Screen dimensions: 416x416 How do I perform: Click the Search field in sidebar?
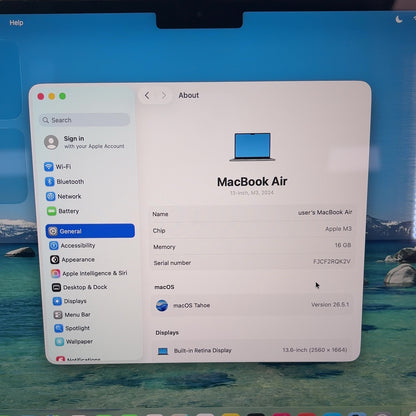coord(85,120)
